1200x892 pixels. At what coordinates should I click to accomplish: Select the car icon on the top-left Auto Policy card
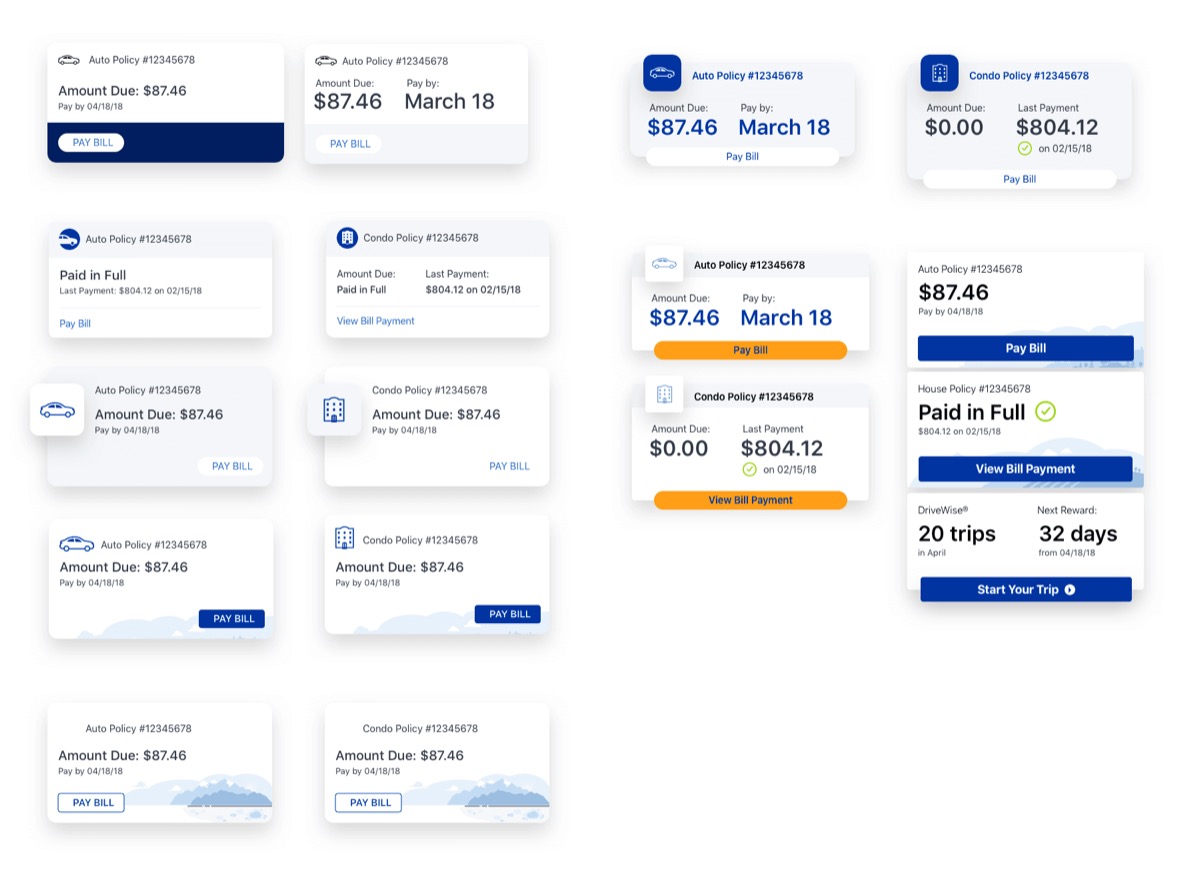pyautogui.click(x=68, y=60)
